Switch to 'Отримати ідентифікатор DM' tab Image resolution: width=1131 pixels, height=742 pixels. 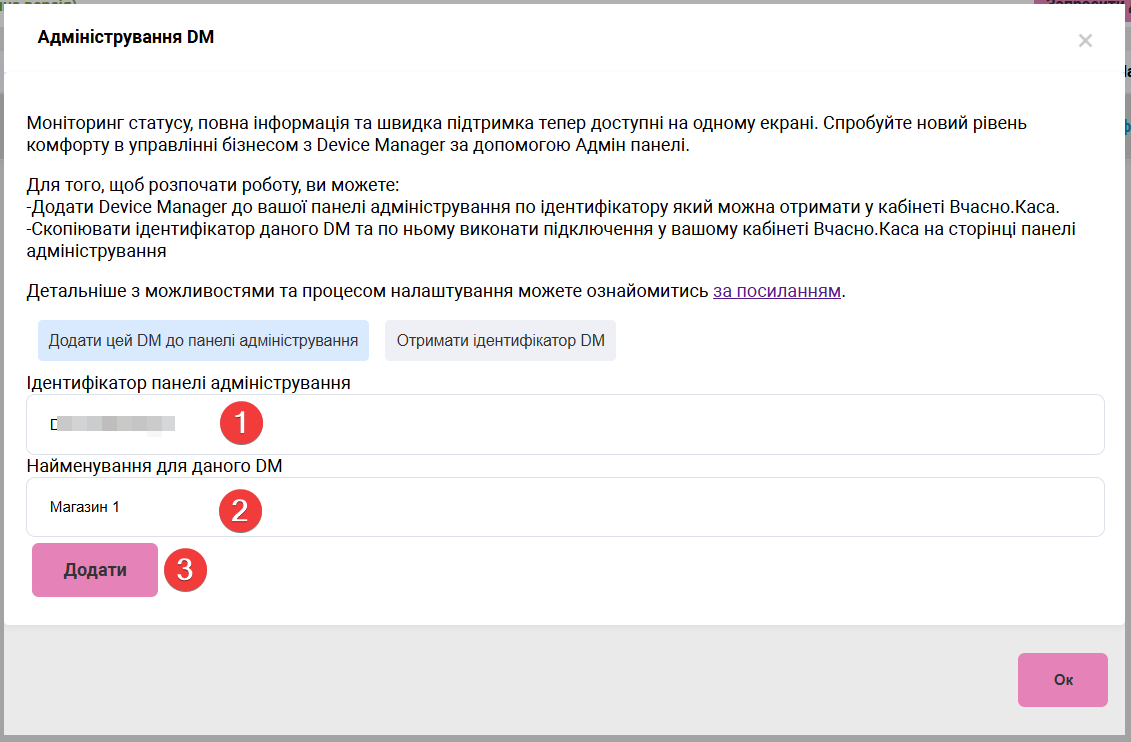[500, 341]
